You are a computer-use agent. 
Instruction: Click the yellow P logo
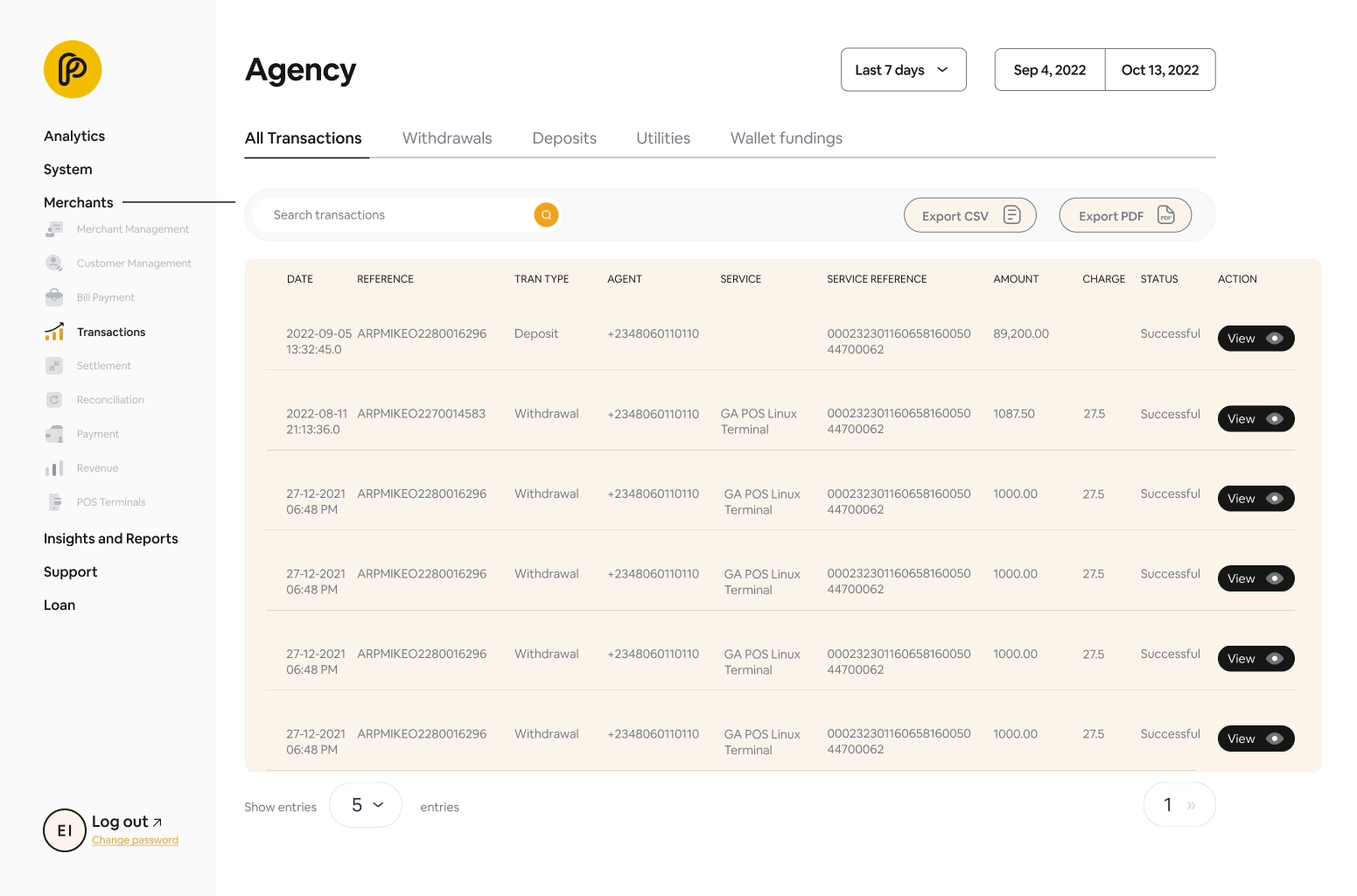(73, 69)
